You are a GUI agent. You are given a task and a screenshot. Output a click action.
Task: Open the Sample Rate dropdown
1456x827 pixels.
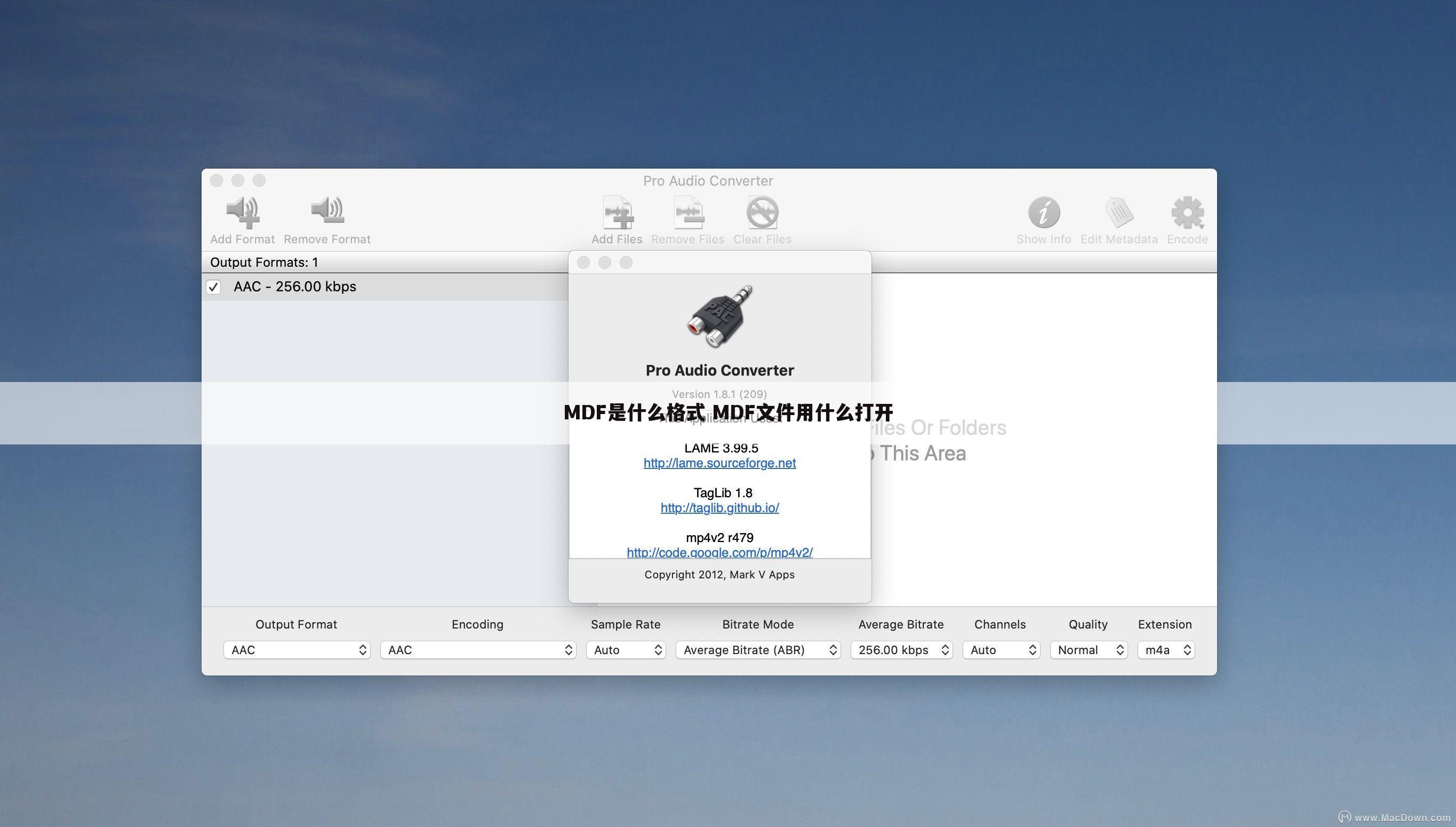(626, 650)
